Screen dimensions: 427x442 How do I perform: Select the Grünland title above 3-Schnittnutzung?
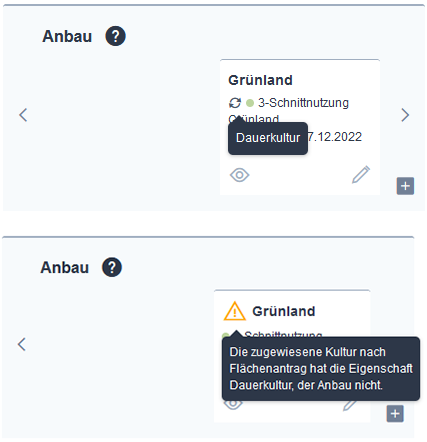click(x=260, y=80)
